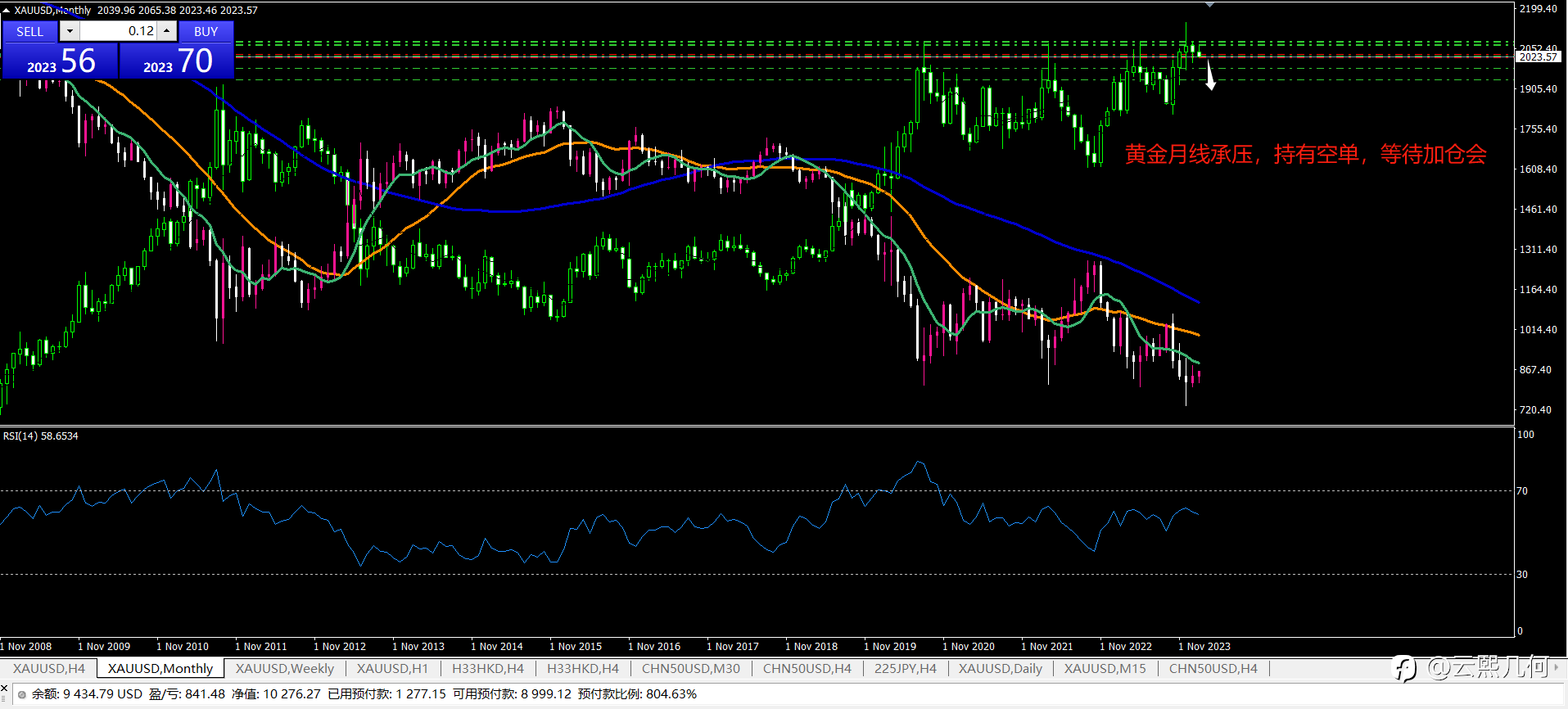Open the XAUUSD,M15 chart tab
This screenshot has height=709, width=1568.
pyautogui.click(x=1105, y=668)
